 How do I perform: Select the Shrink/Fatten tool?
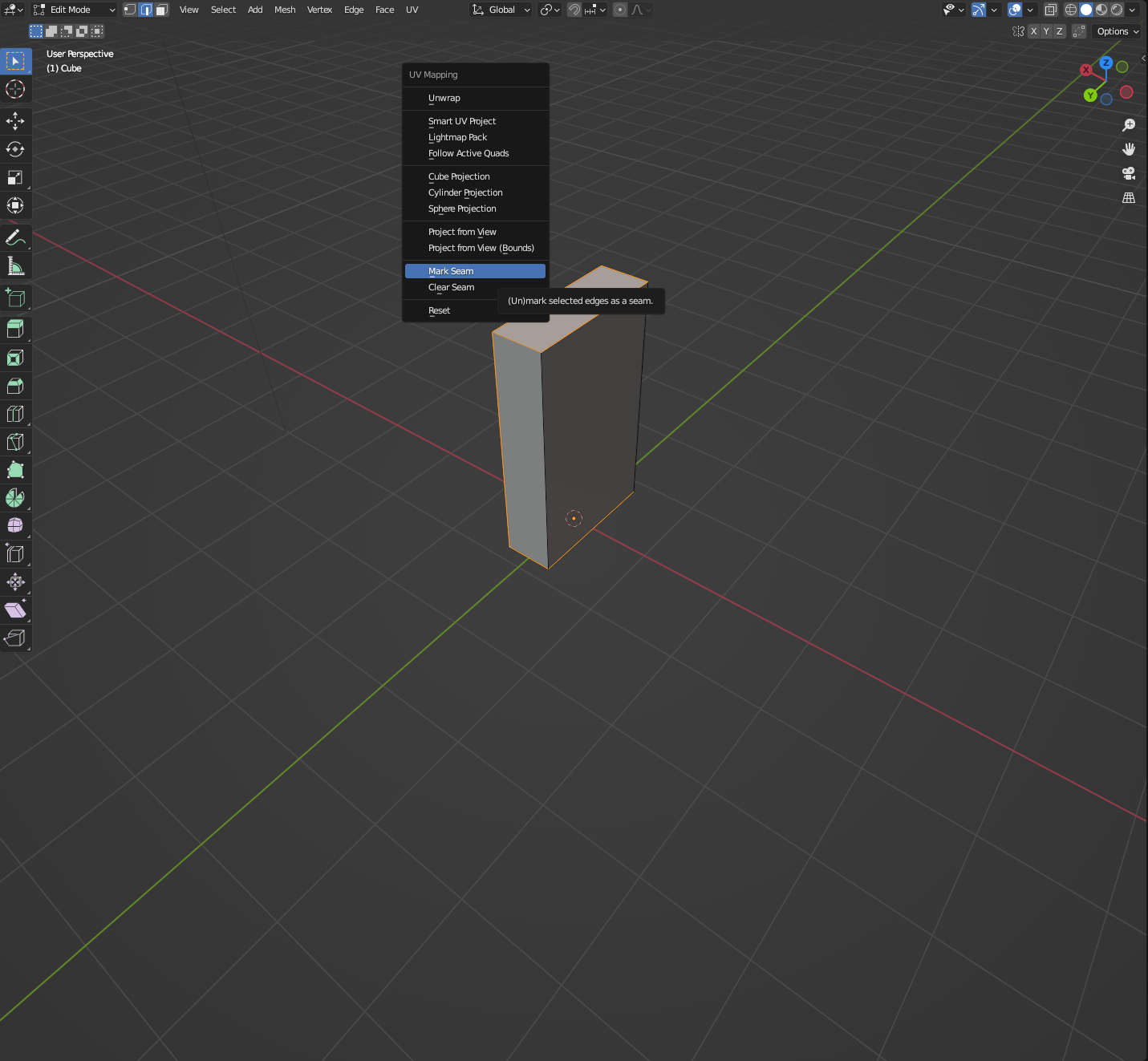pos(15,581)
